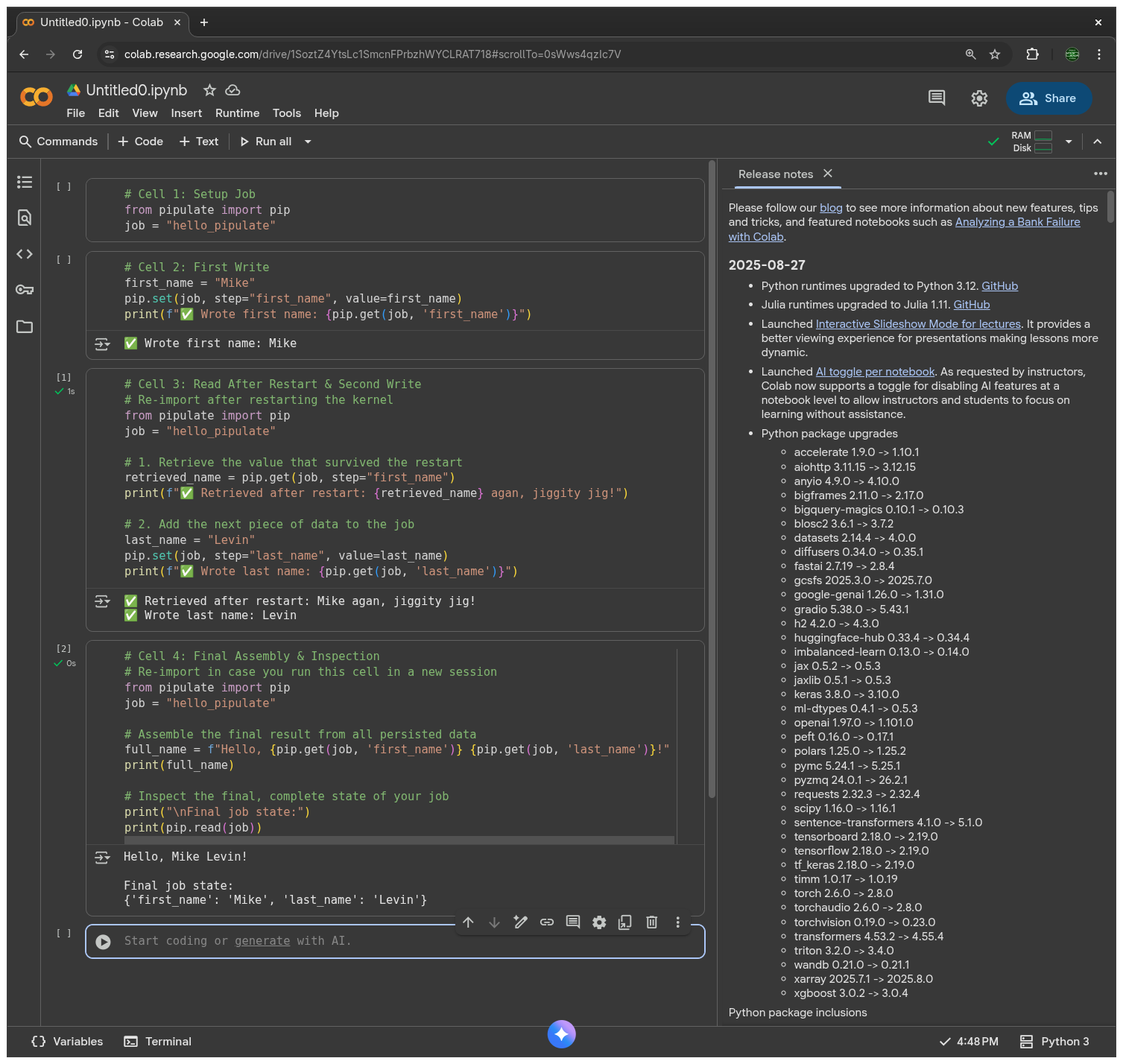Toggle output visibility for Cell 2 output

[x=103, y=343]
